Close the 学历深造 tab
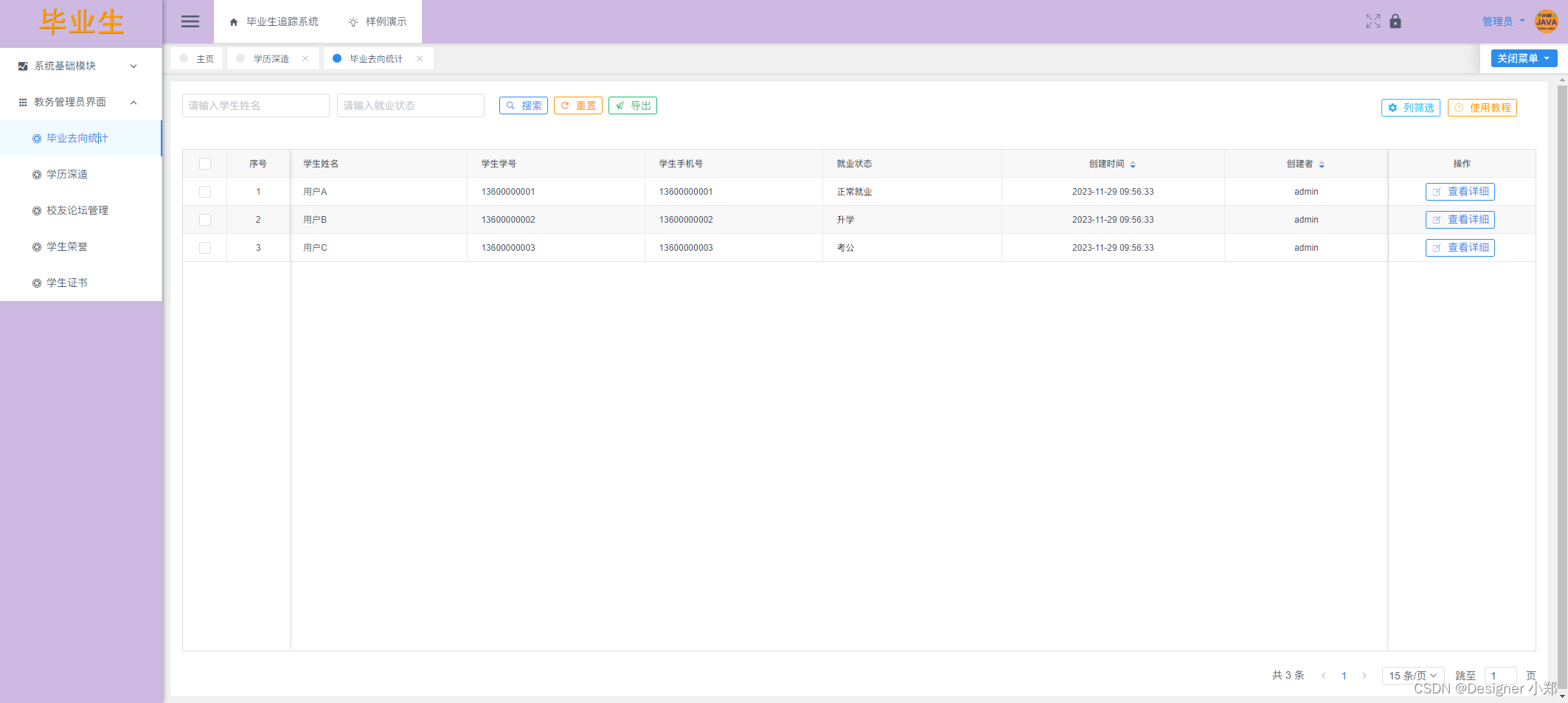Viewport: 1568px width, 703px height. [305, 58]
